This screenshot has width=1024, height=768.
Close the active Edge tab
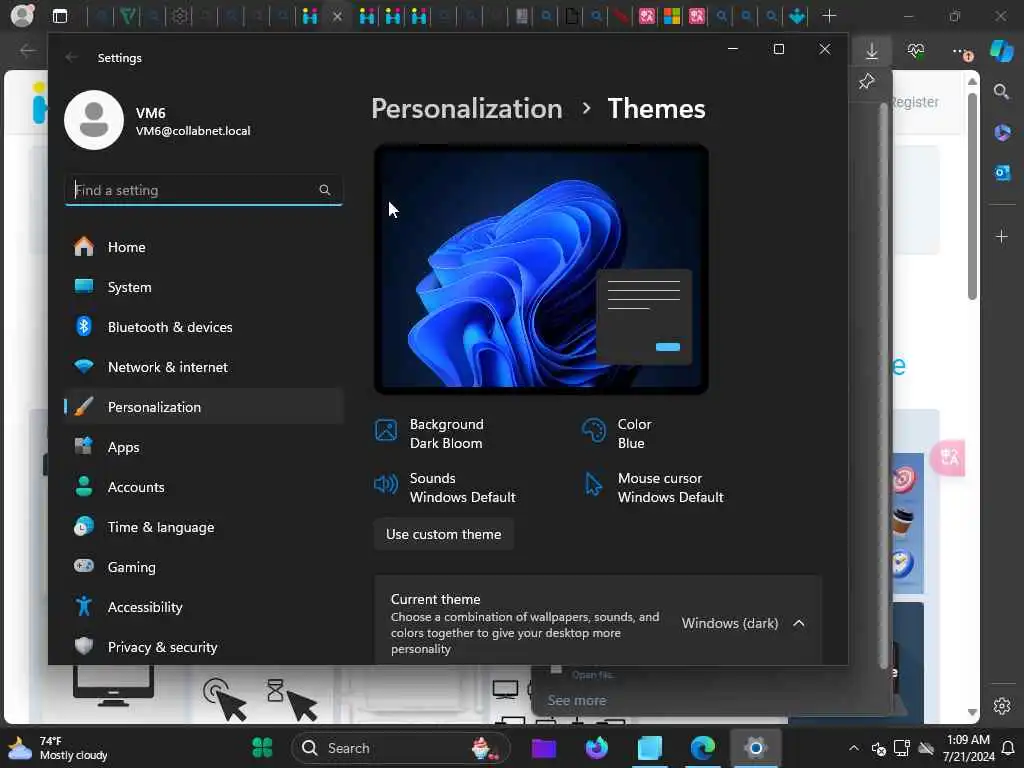pyautogui.click(x=337, y=16)
